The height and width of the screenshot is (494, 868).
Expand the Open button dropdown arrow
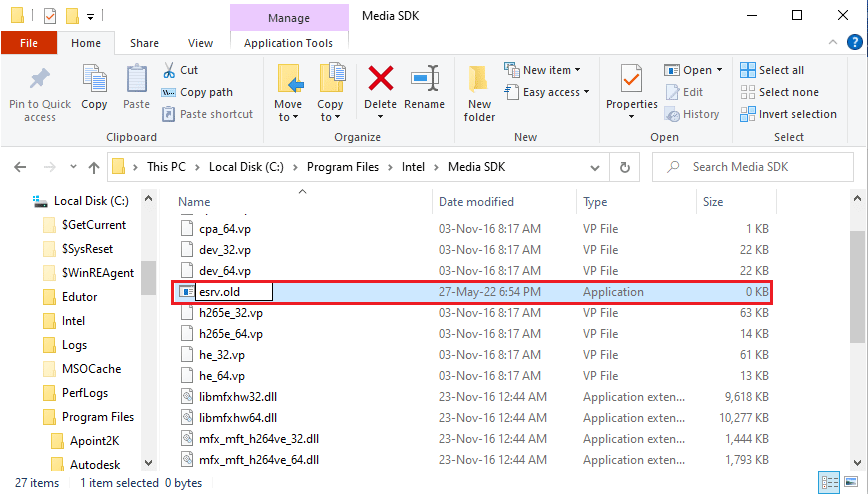[720, 70]
